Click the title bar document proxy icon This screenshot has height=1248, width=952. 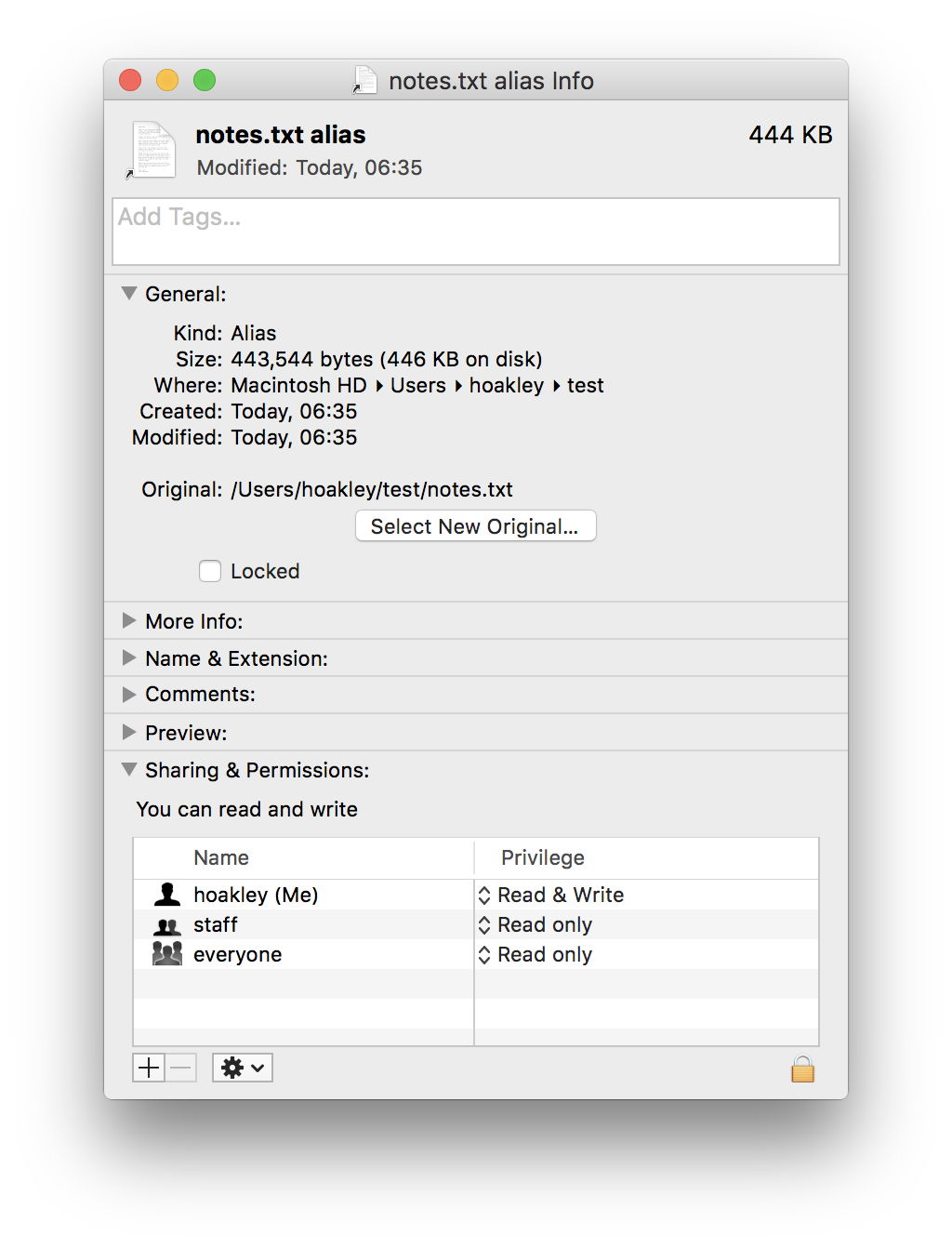[x=365, y=81]
